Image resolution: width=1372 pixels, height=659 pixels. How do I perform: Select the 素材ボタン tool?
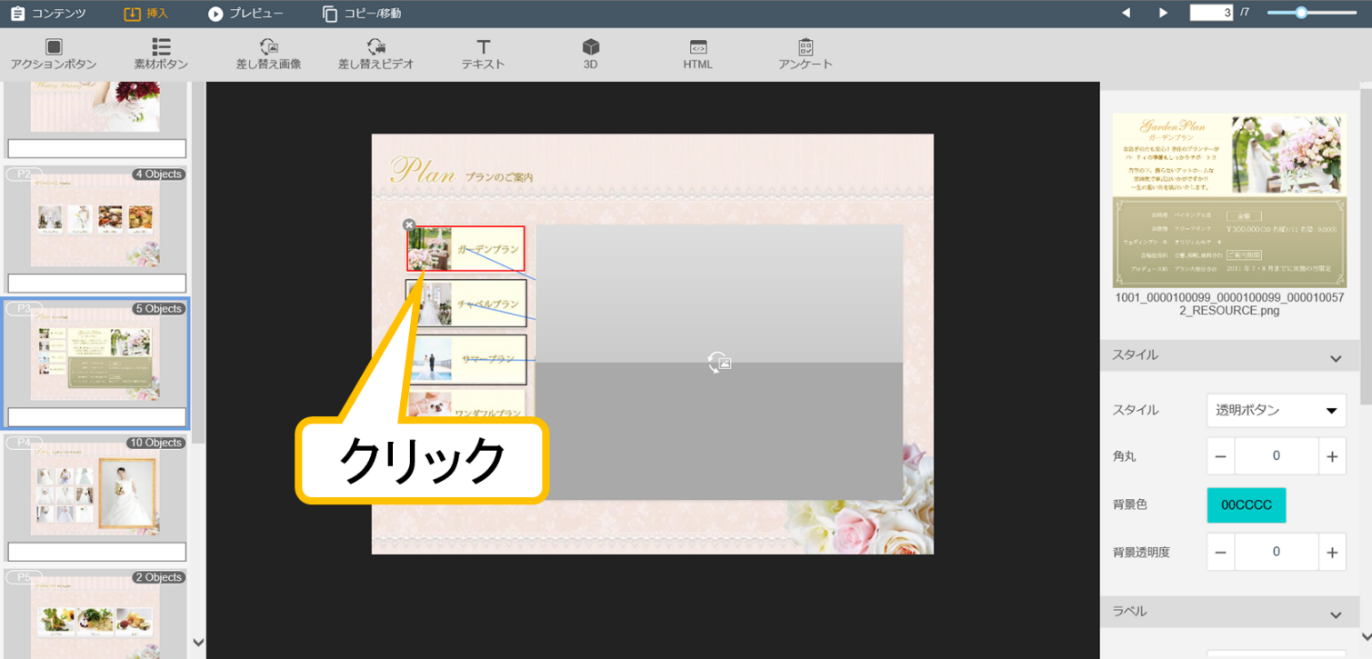[160, 54]
